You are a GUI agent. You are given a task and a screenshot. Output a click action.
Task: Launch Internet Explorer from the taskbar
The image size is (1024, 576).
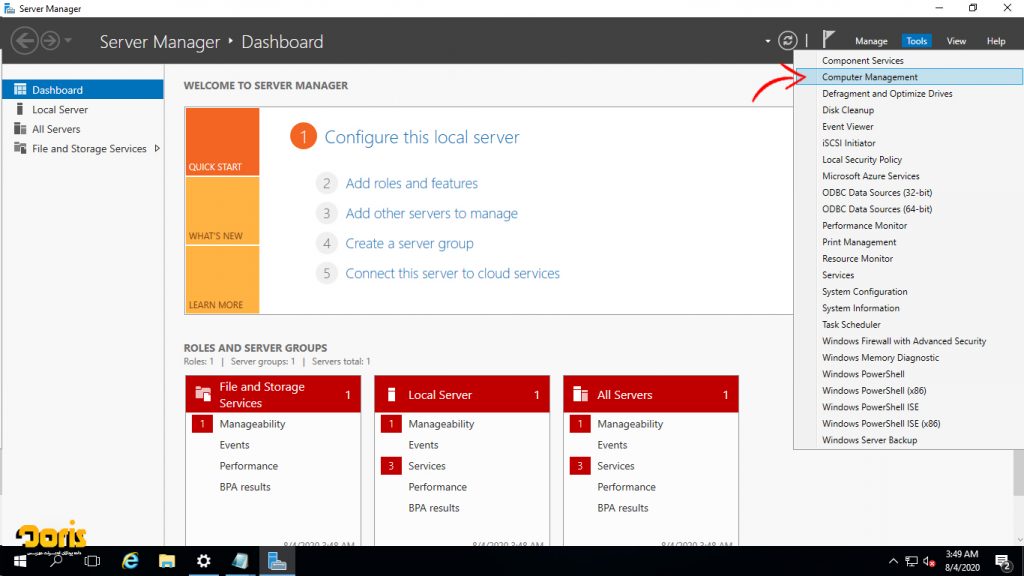pyautogui.click(x=131, y=562)
